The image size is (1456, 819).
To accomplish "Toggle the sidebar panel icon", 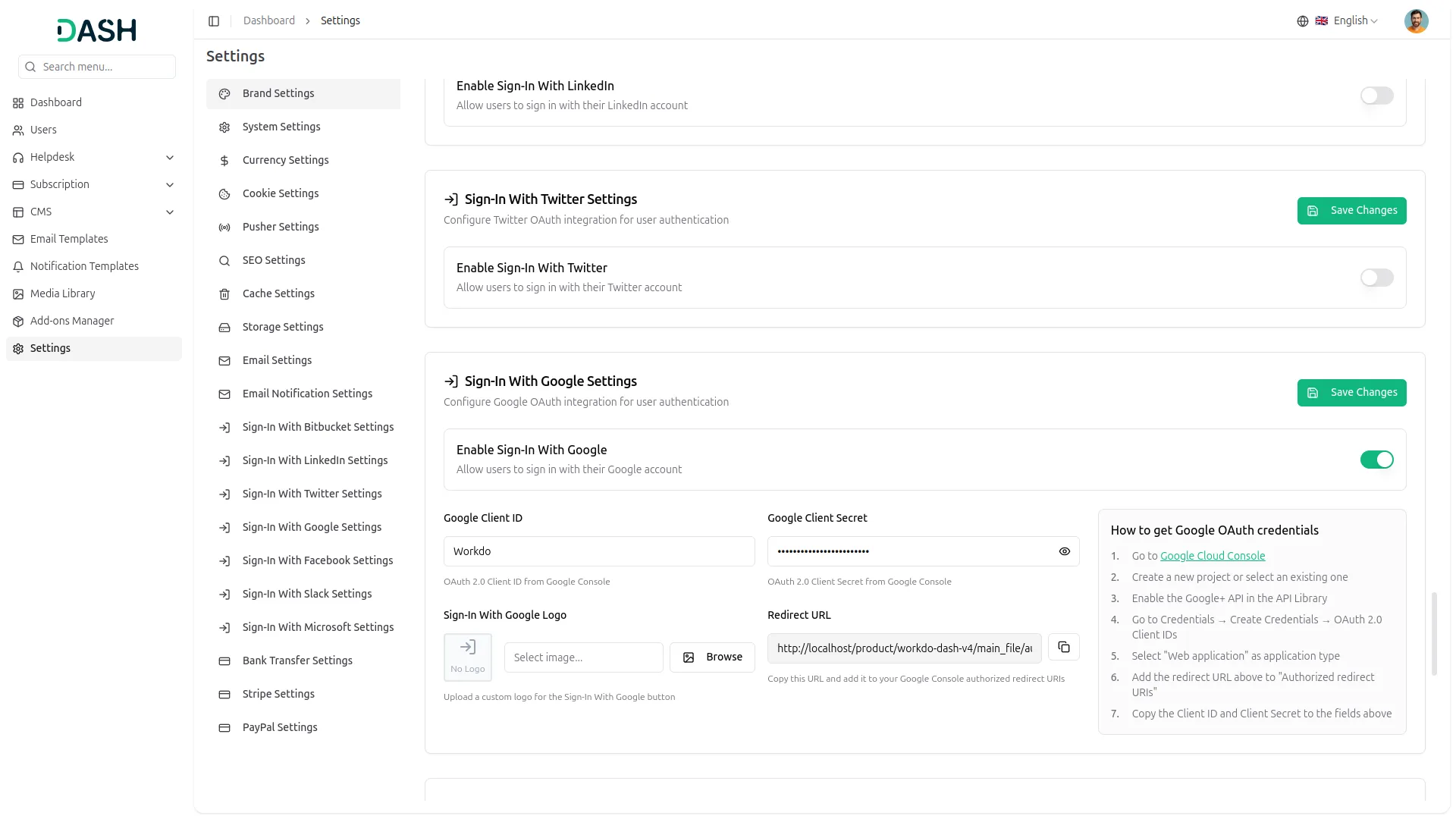I will (214, 21).
